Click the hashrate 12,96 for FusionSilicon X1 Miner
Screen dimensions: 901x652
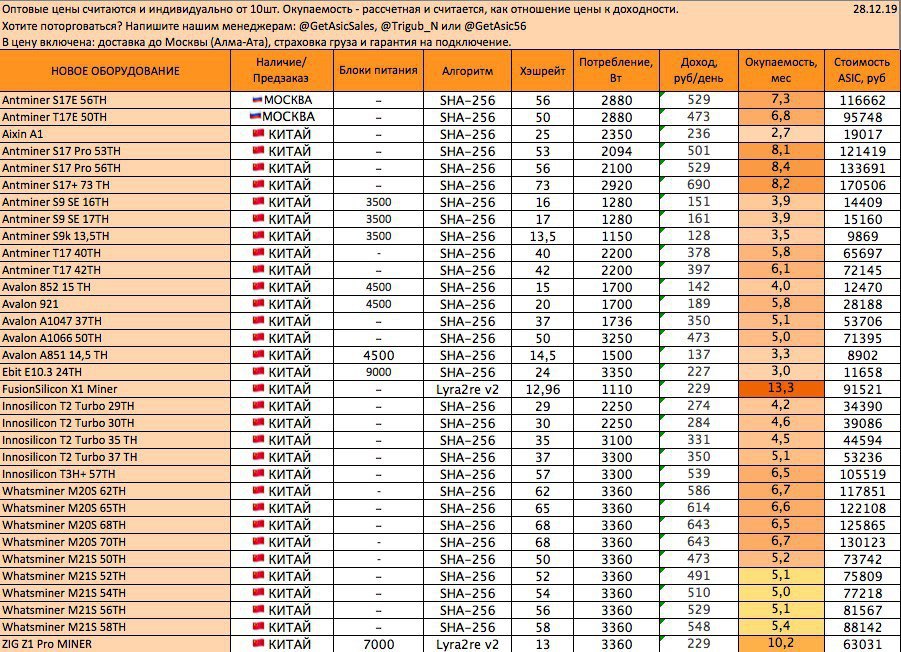click(542, 389)
